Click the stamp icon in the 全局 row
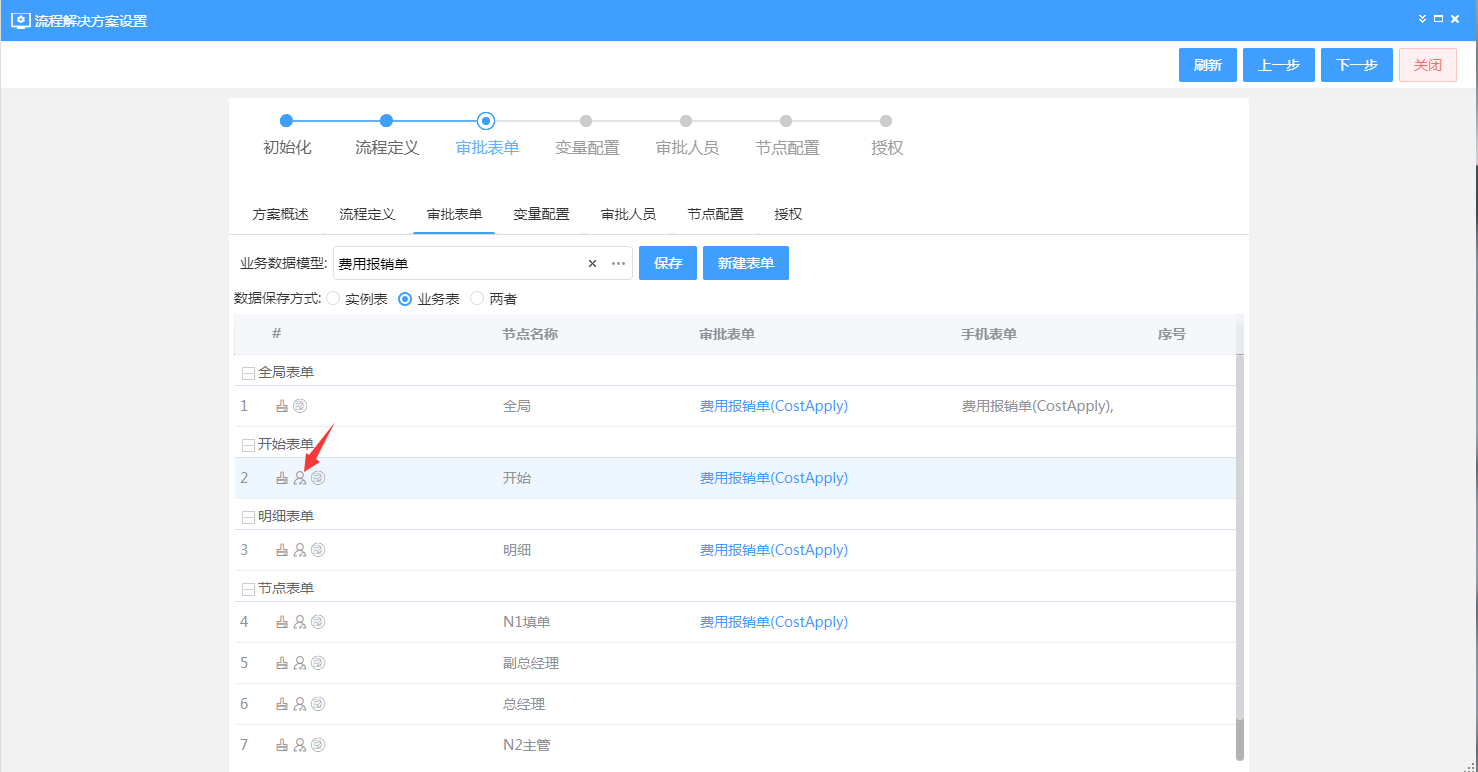 coord(282,406)
